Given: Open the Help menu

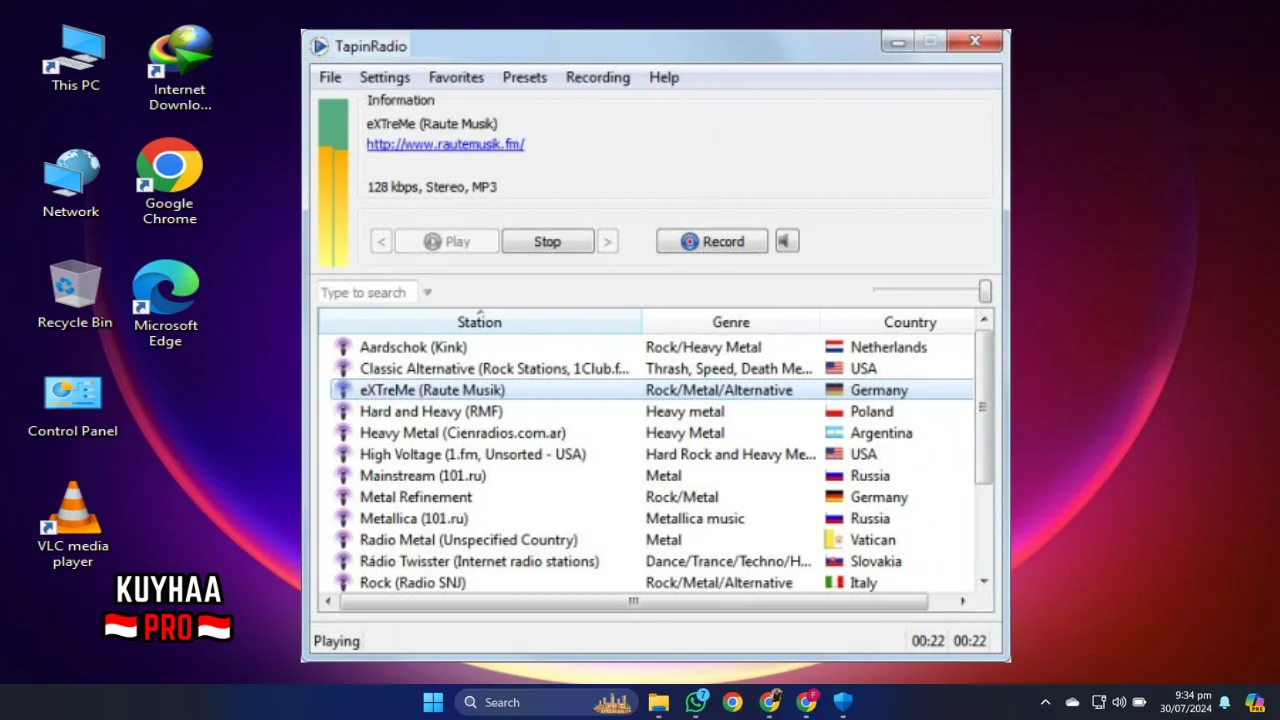Looking at the screenshot, I should 664,77.
